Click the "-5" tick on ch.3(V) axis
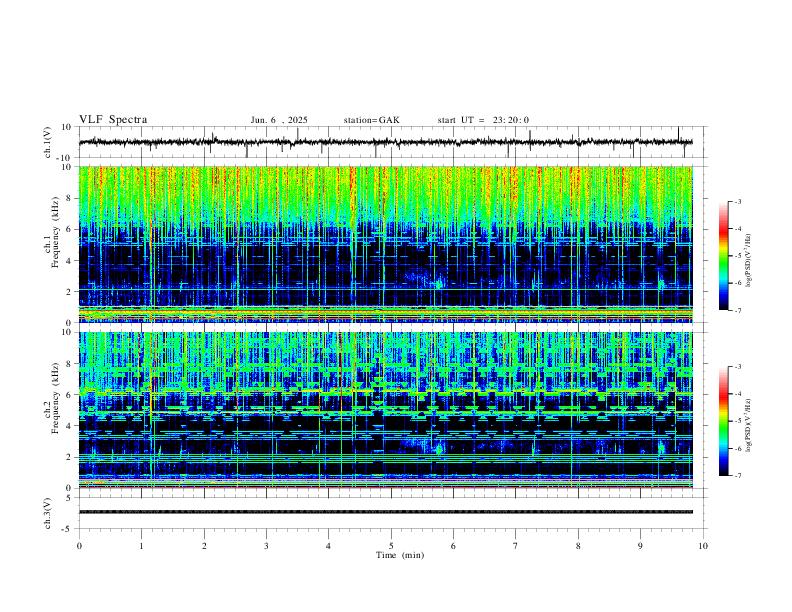 coord(68,529)
